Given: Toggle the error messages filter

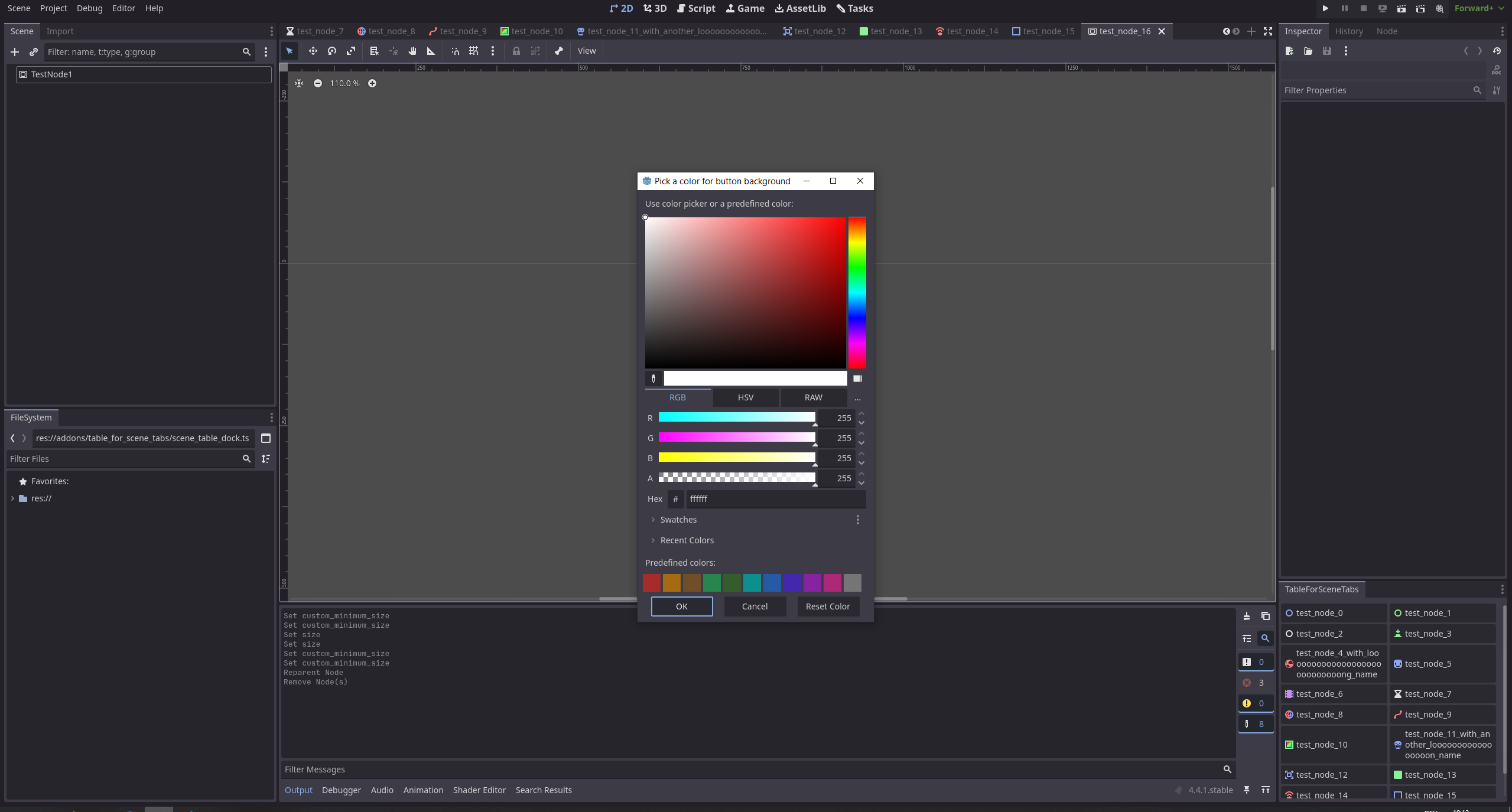Looking at the screenshot, I should [1254, 683].
